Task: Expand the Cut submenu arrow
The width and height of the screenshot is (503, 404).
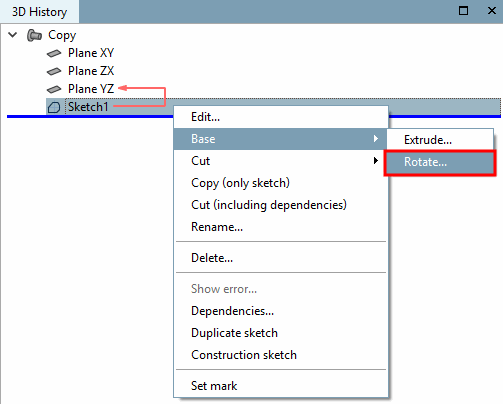Action: (x=376, y=161)
